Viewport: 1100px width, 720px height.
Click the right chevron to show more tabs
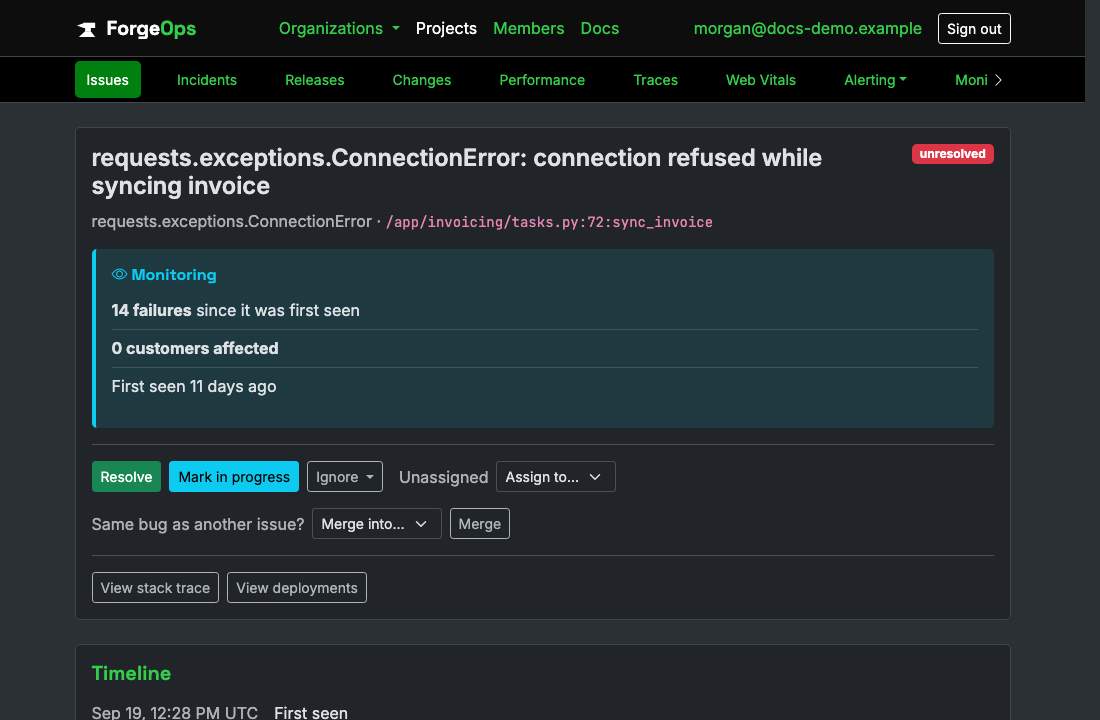click(998, 80)
